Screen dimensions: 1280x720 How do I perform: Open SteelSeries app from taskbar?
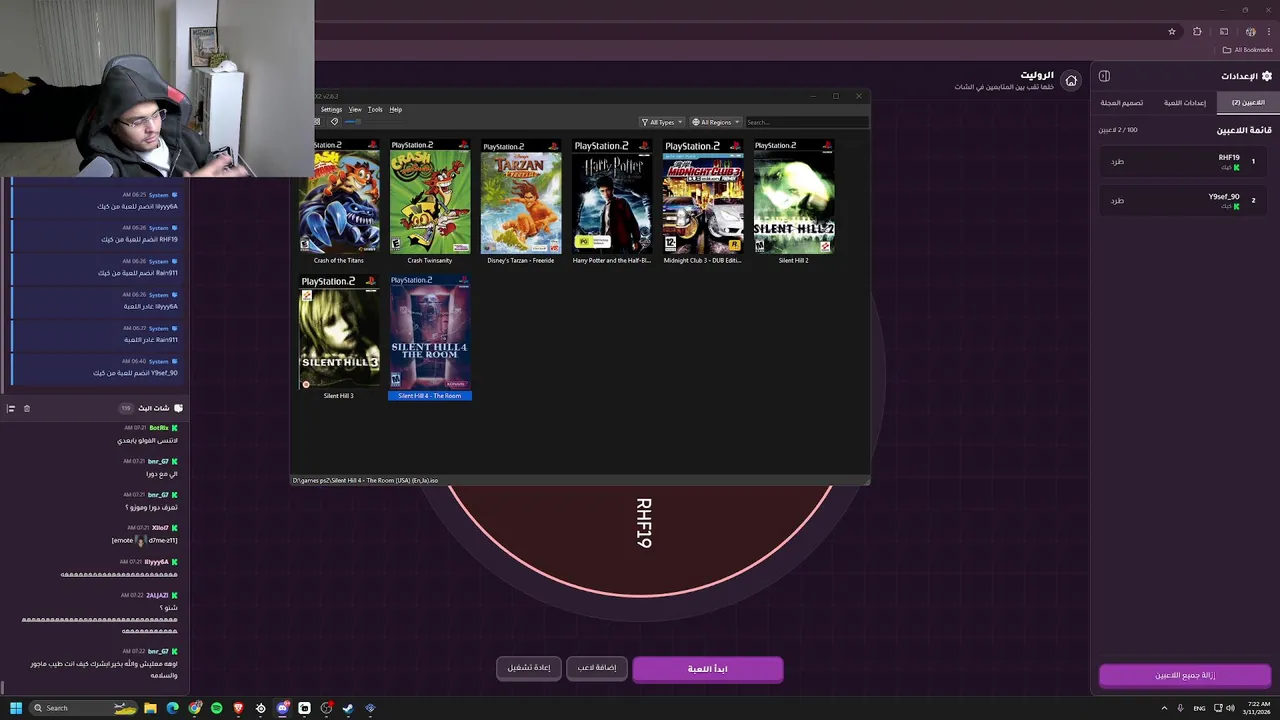tap(261, 708)
